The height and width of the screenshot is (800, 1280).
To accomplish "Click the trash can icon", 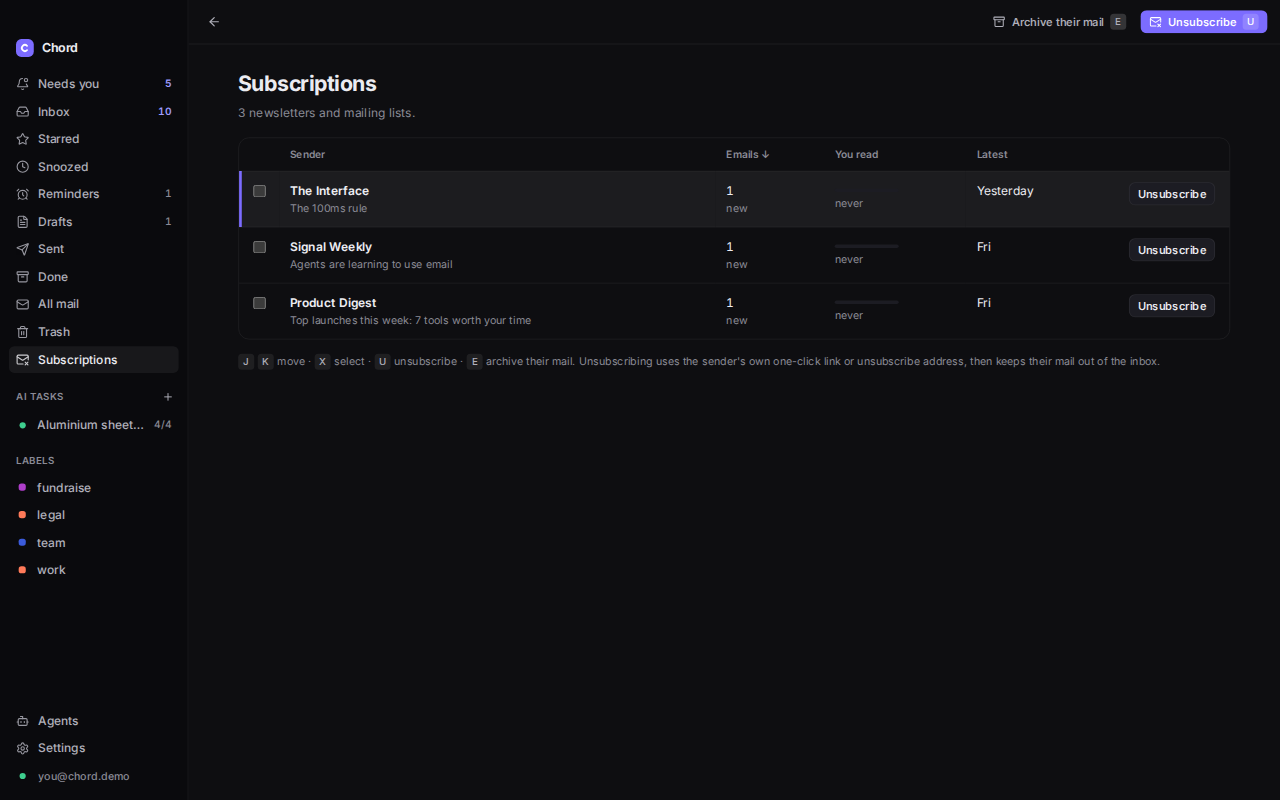I will point(23,332).
